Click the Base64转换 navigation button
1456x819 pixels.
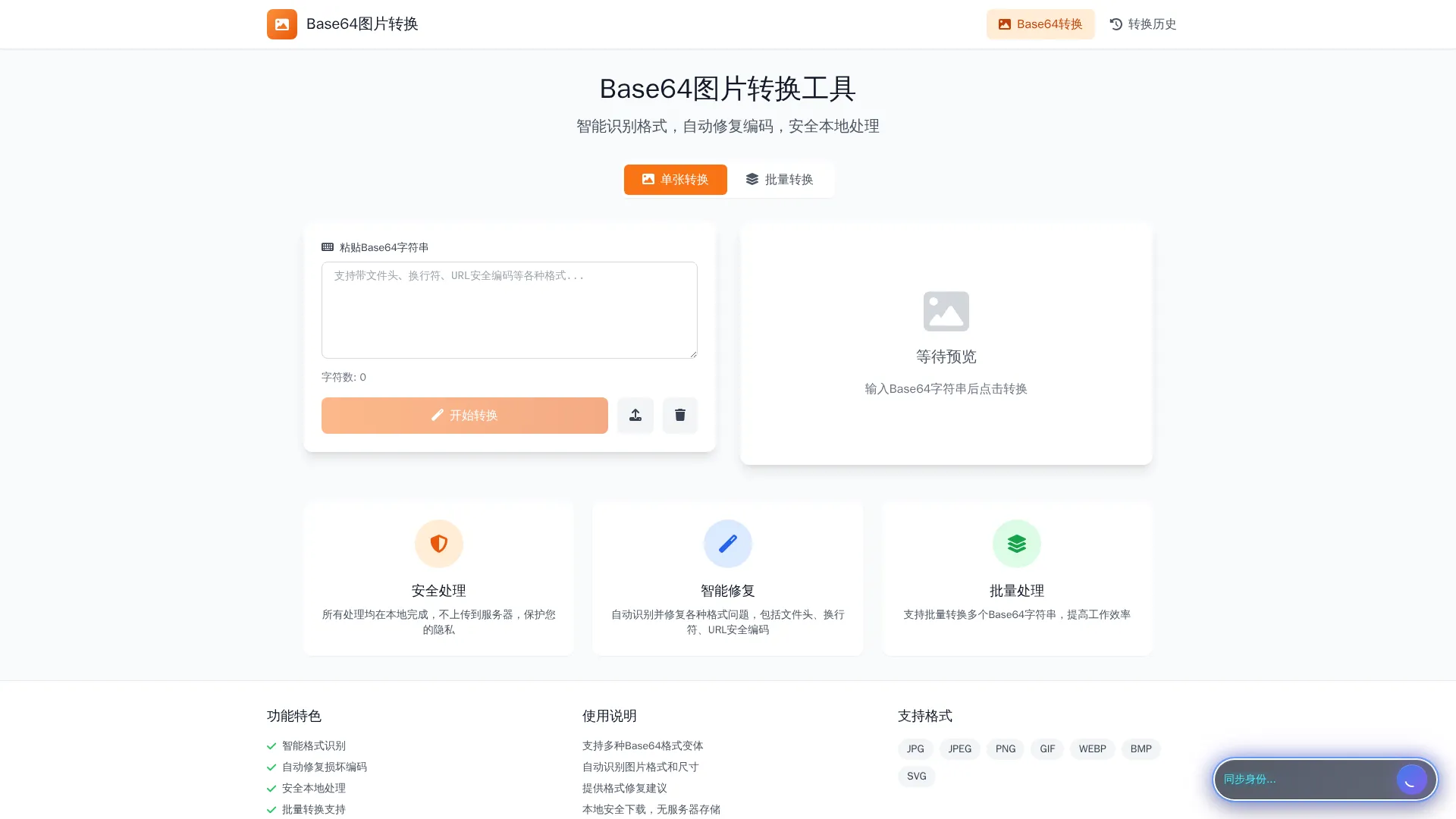(1040, 24)
